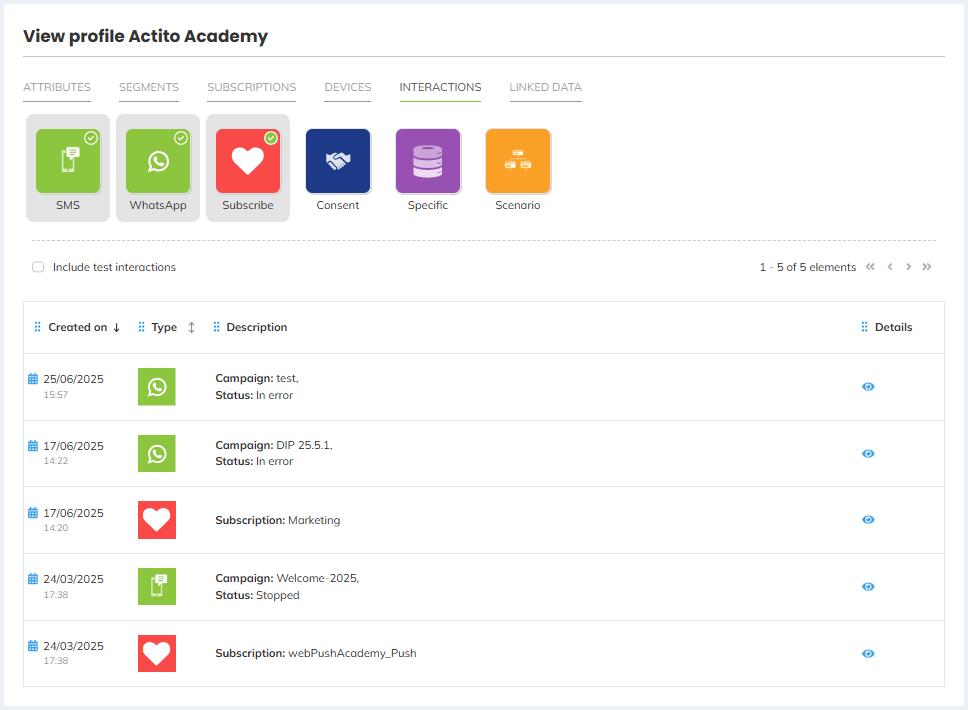Click WhatsApp type icon for DIP 25.5.1
This screenshot has height=710, width=968.
tap(157, 454)
